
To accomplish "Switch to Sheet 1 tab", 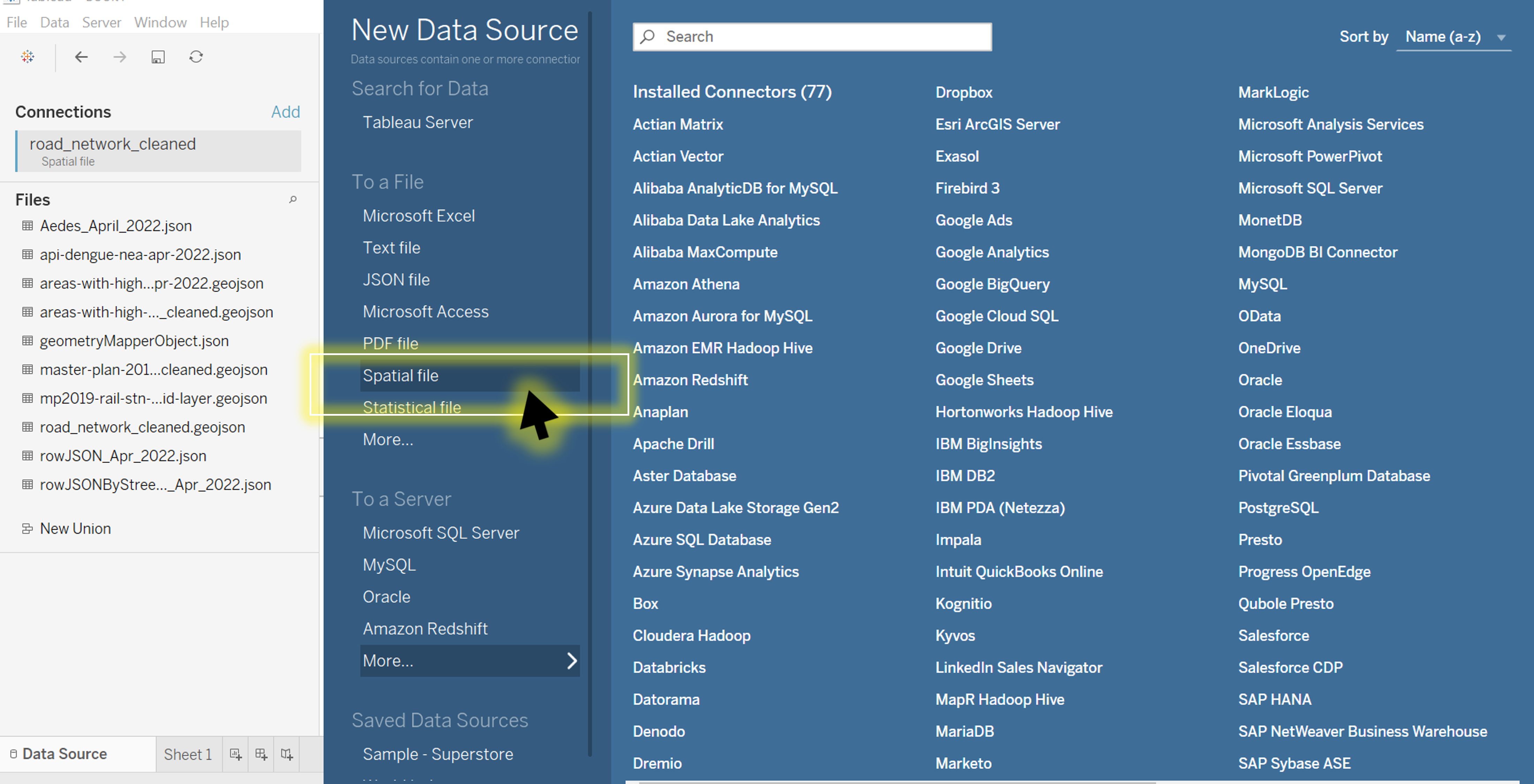I will pos(188,754).
